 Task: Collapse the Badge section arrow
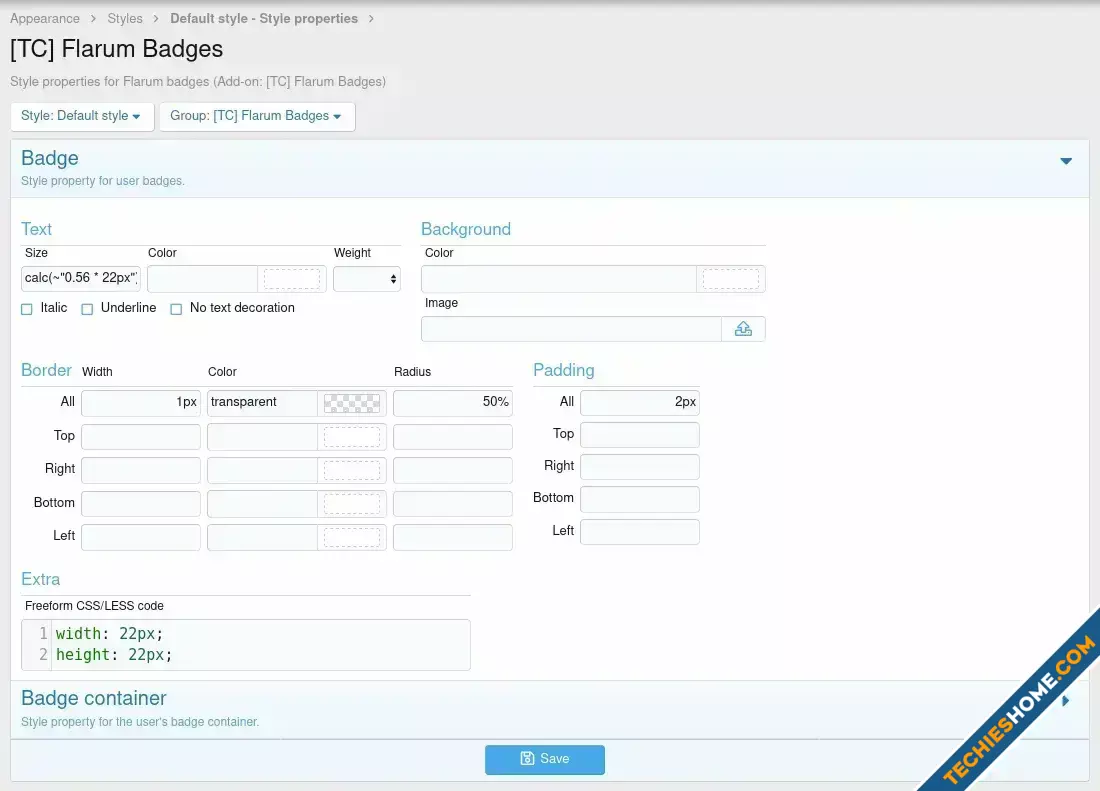click(x=1066, y=161)
